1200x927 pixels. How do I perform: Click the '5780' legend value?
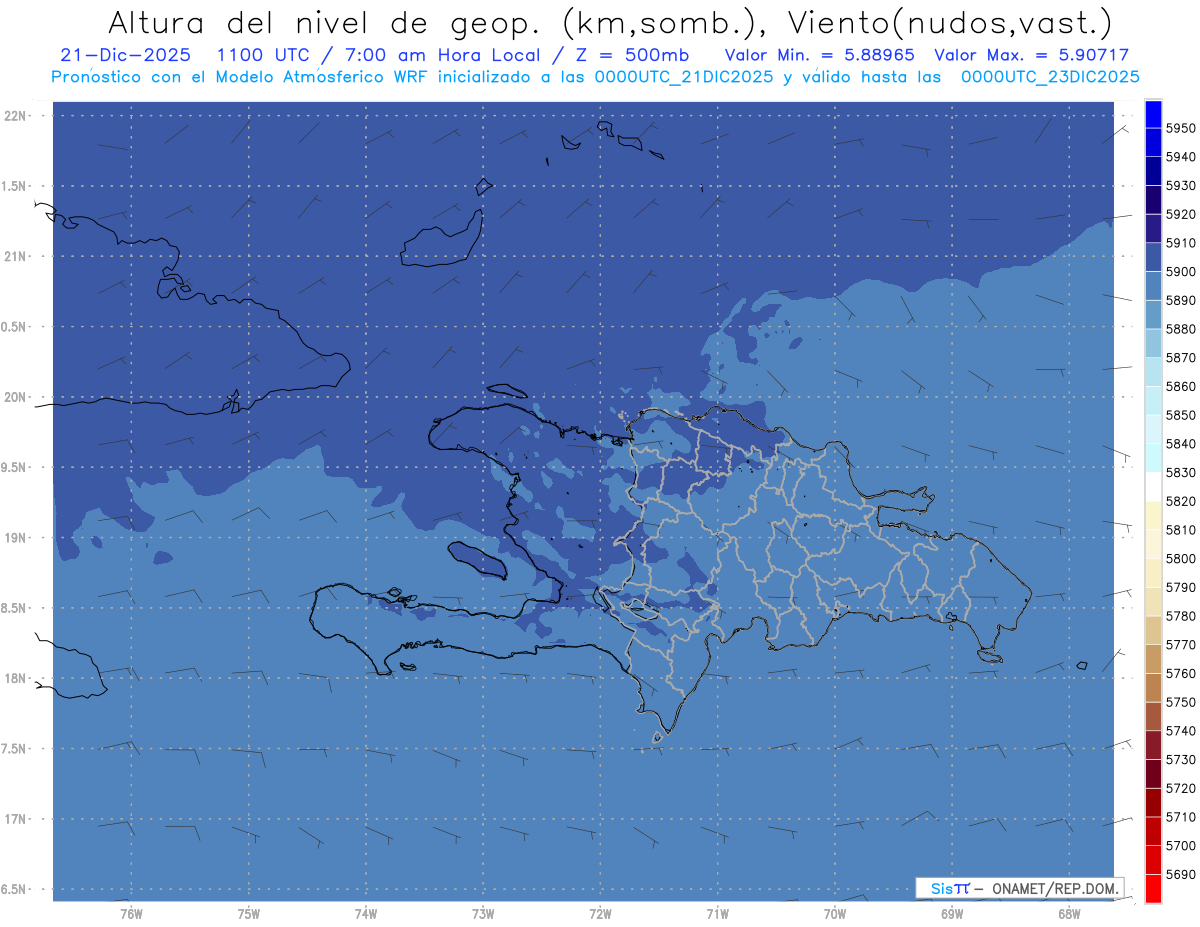point(1180,616)
